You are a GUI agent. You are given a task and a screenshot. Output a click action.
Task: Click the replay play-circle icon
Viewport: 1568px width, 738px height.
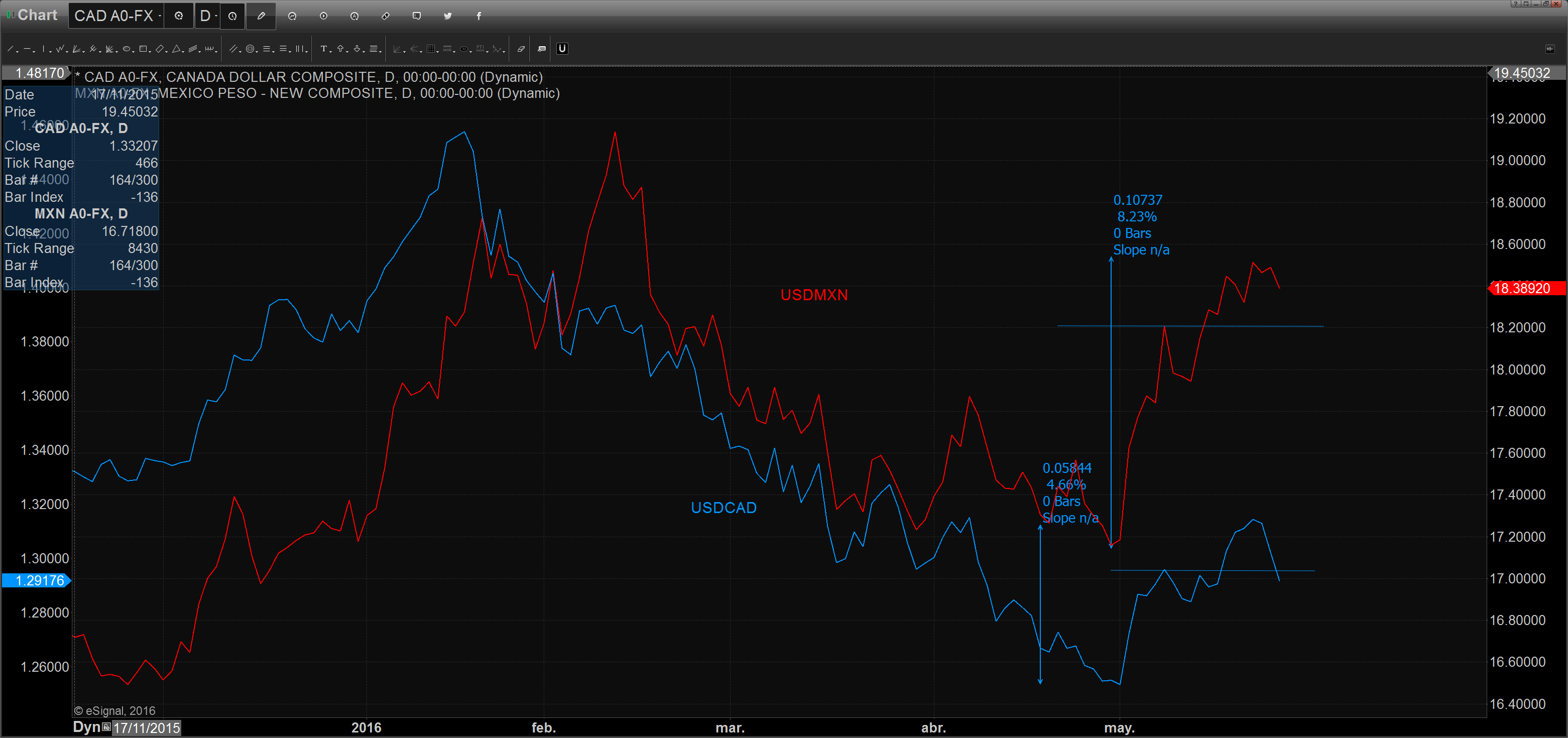324,16
